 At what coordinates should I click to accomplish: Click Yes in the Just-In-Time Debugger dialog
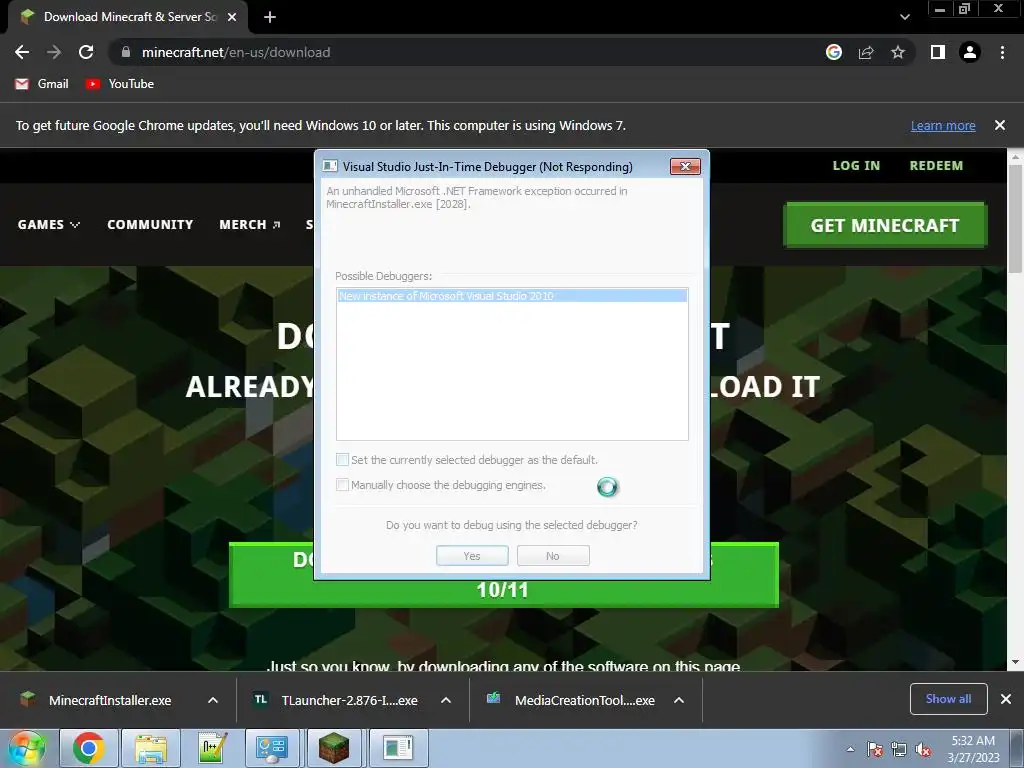tap(472, 556)
